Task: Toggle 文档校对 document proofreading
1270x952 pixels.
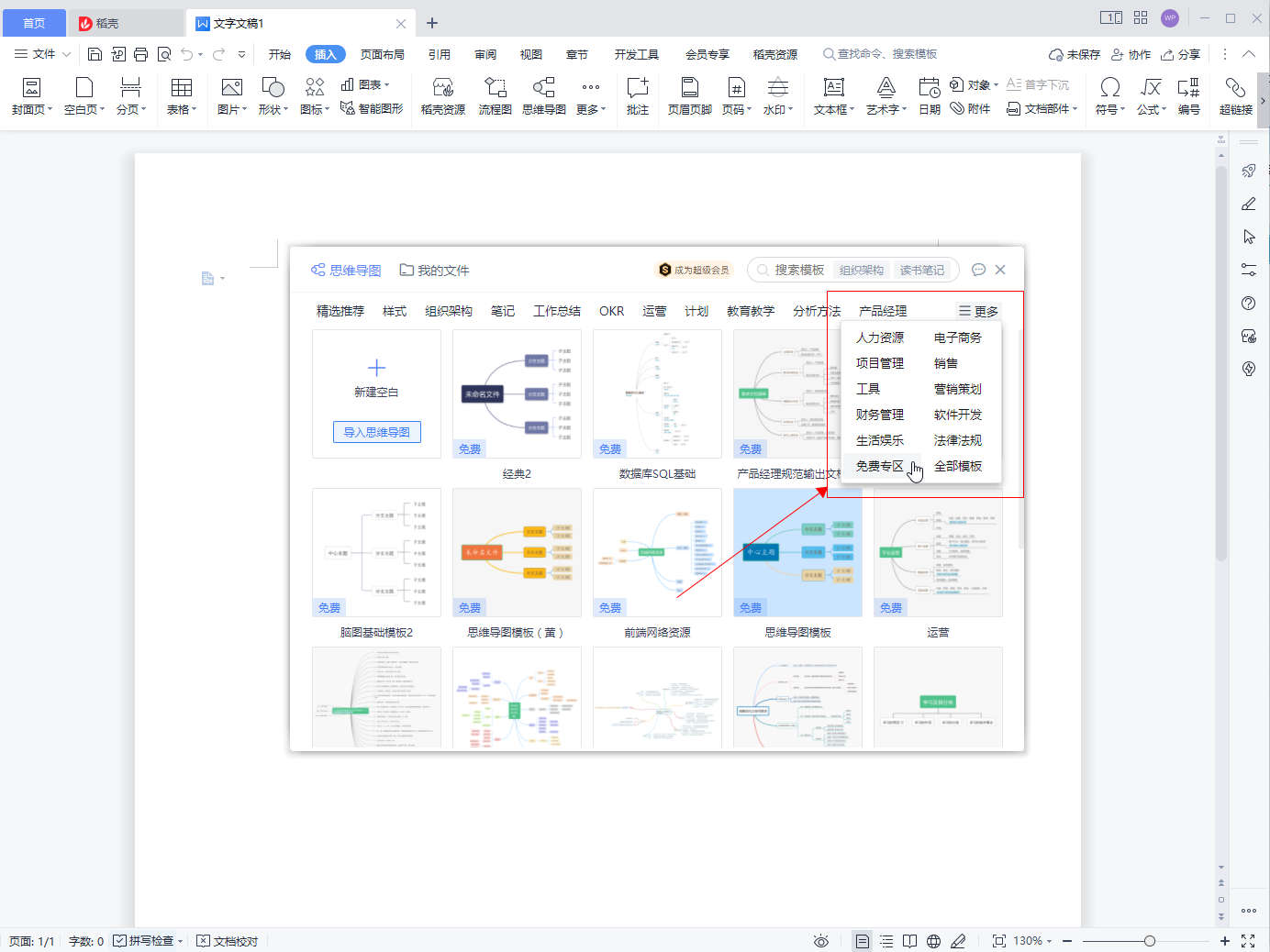Action: pyautogui.click(x=228, y=941)
